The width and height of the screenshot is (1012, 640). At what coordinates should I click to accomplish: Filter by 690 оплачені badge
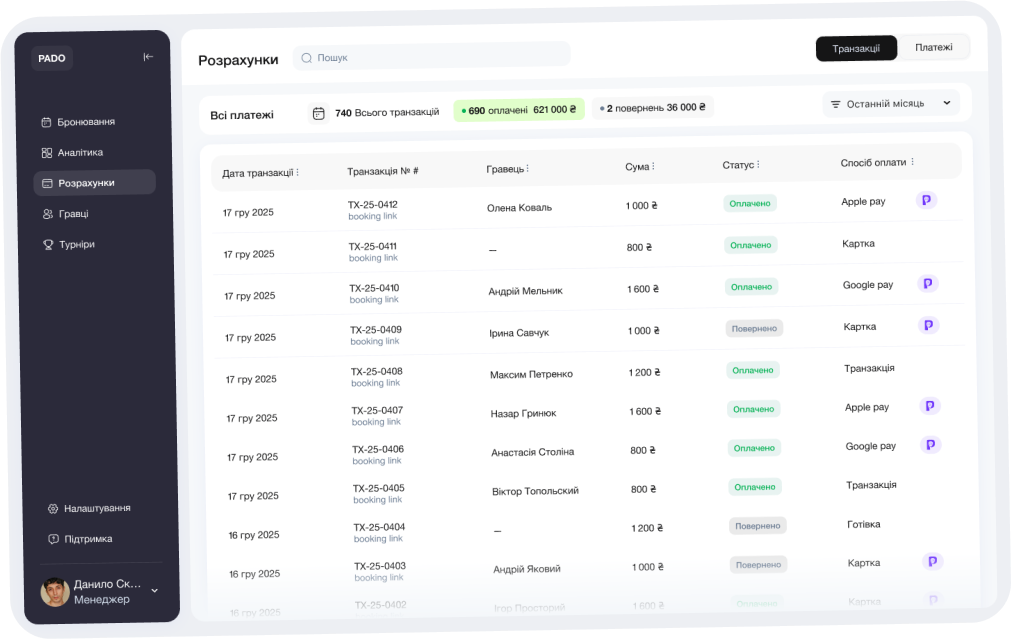[518, 110]
